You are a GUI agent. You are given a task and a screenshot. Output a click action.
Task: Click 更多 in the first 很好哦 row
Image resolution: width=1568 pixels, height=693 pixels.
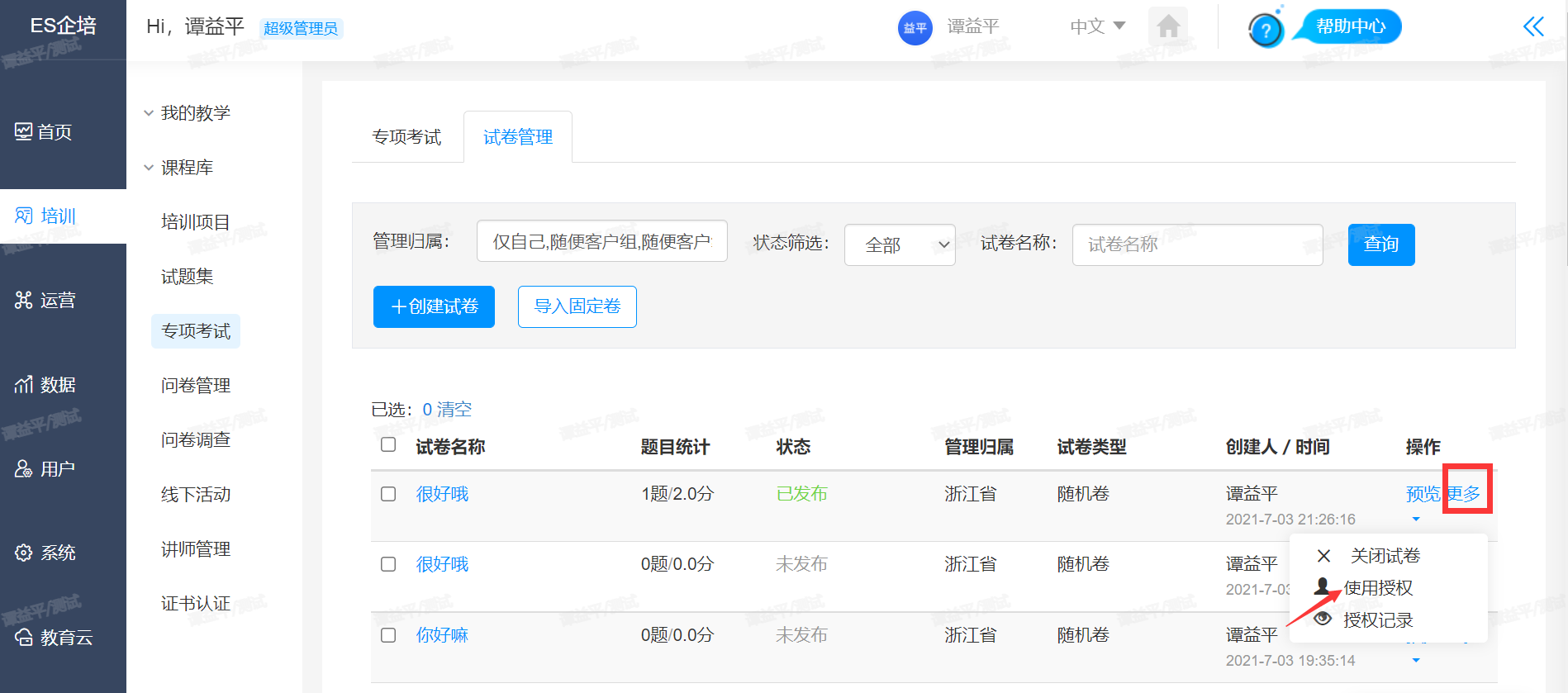click(1464, 494)
